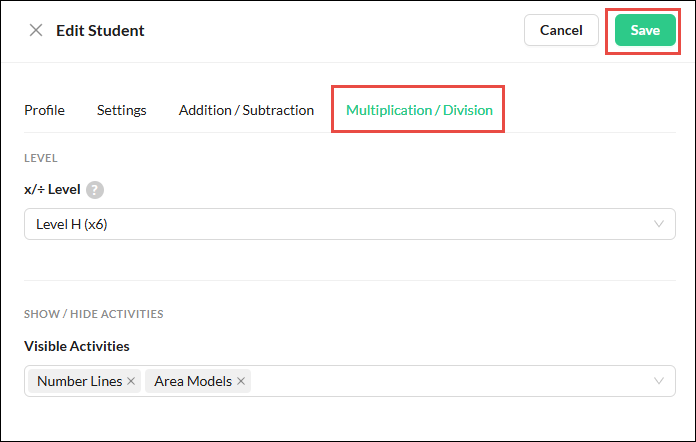
Task: Click the x/÷ Level field label
Action: coord(52,189)
